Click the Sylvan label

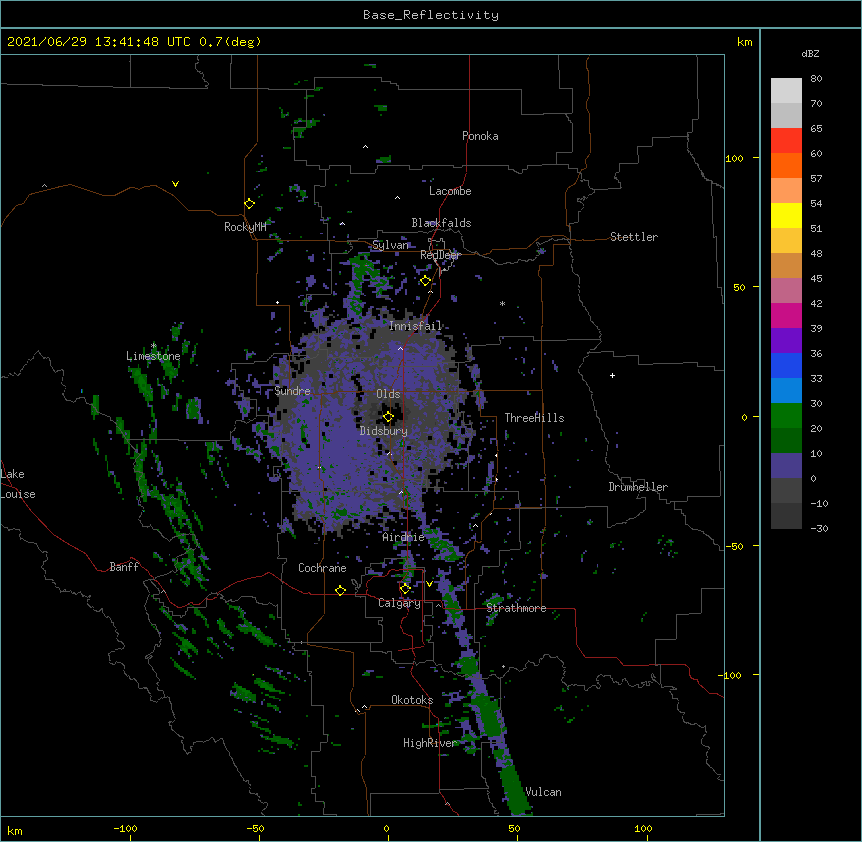tap(390, 245)
